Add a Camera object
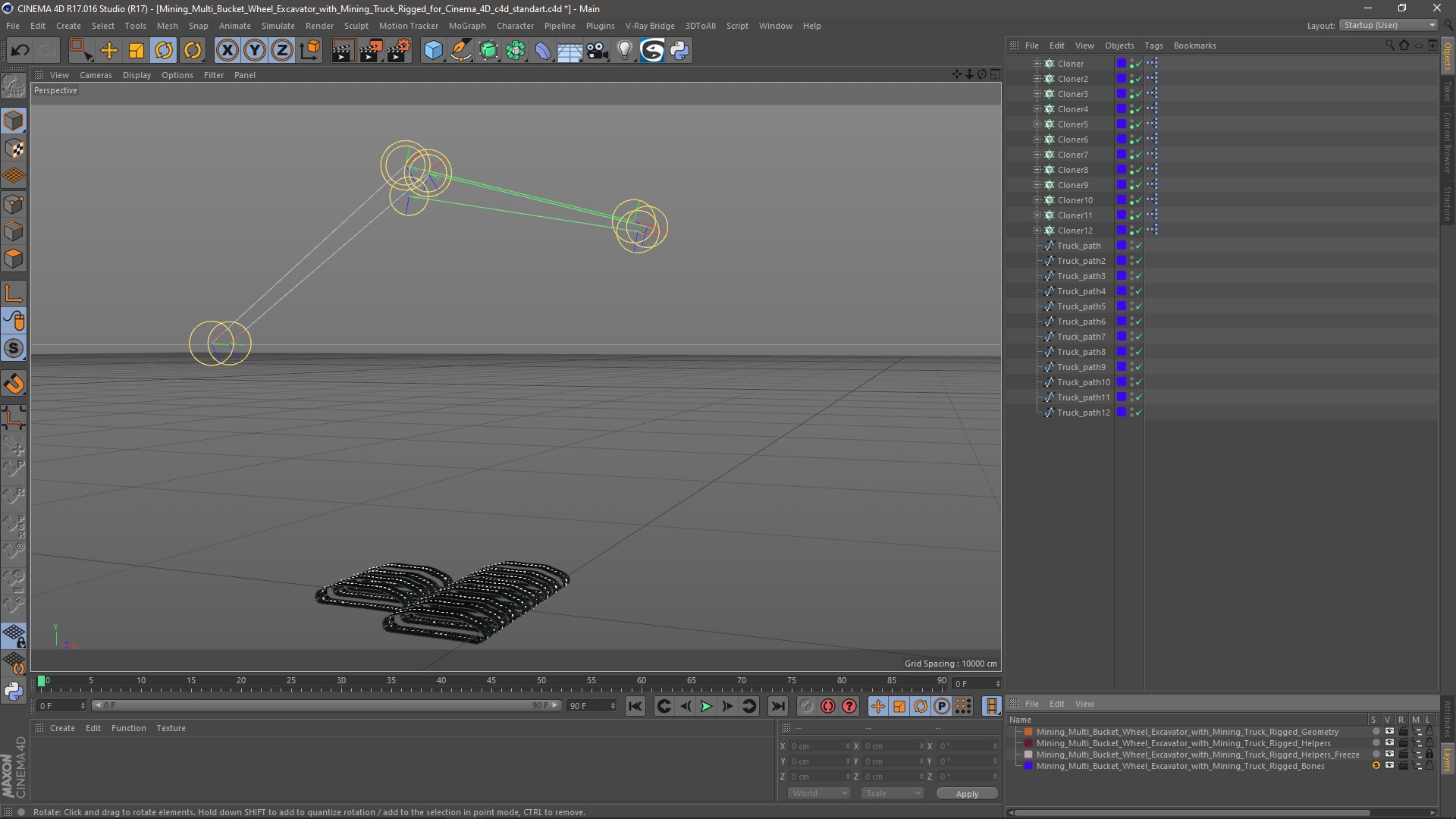 [x=598, y=51]
